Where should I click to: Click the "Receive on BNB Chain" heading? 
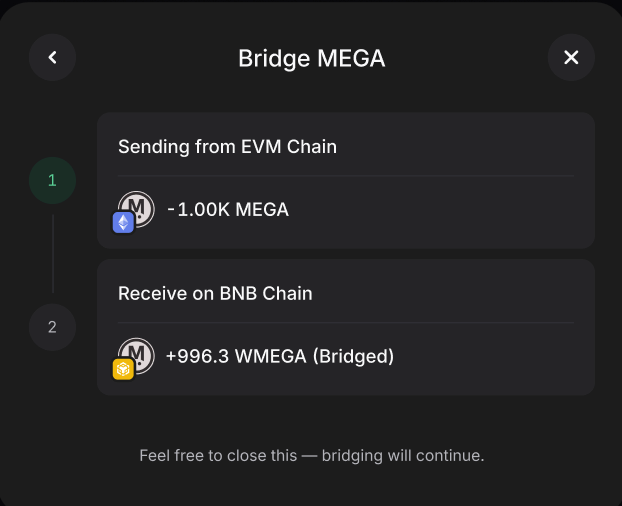coord(215,294)
